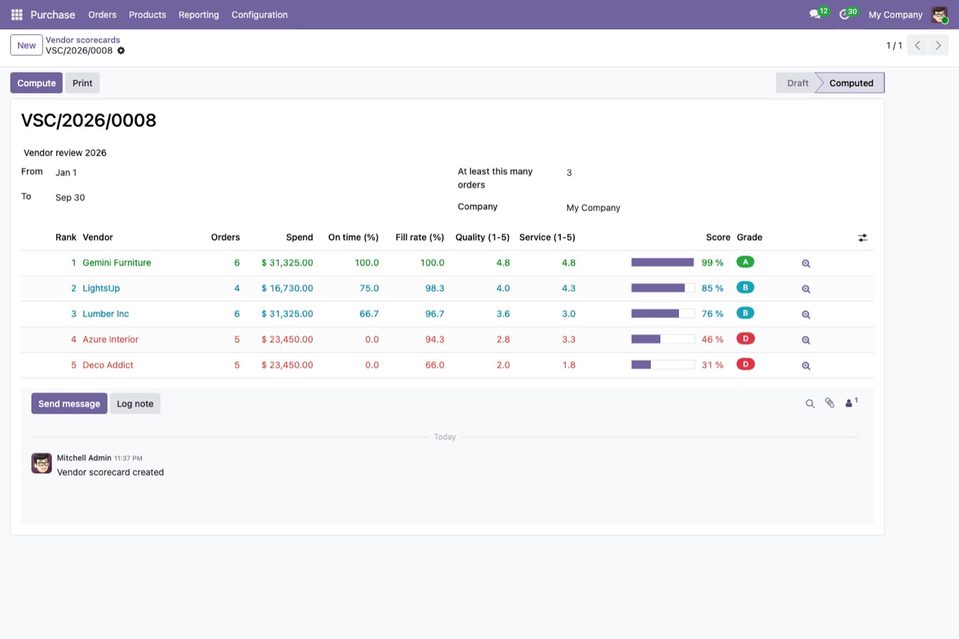The height and width of the screenshot is (639, 959).
Task: Click the Vendor review 2026 name field
Action: (x=65, y=153)
